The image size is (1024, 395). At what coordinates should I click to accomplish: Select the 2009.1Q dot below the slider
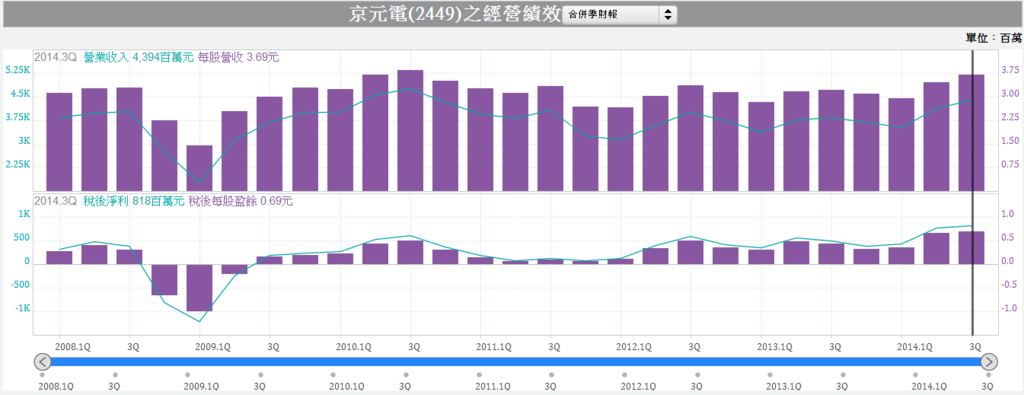point(187,375)
